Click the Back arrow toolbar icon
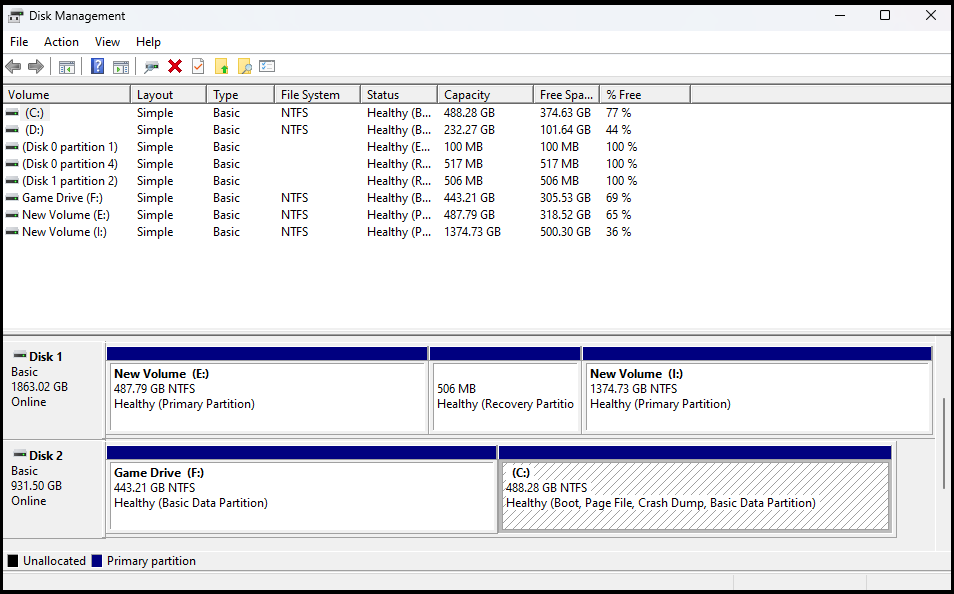The height and width of the screenshot is (594, 954). [13, 66]
